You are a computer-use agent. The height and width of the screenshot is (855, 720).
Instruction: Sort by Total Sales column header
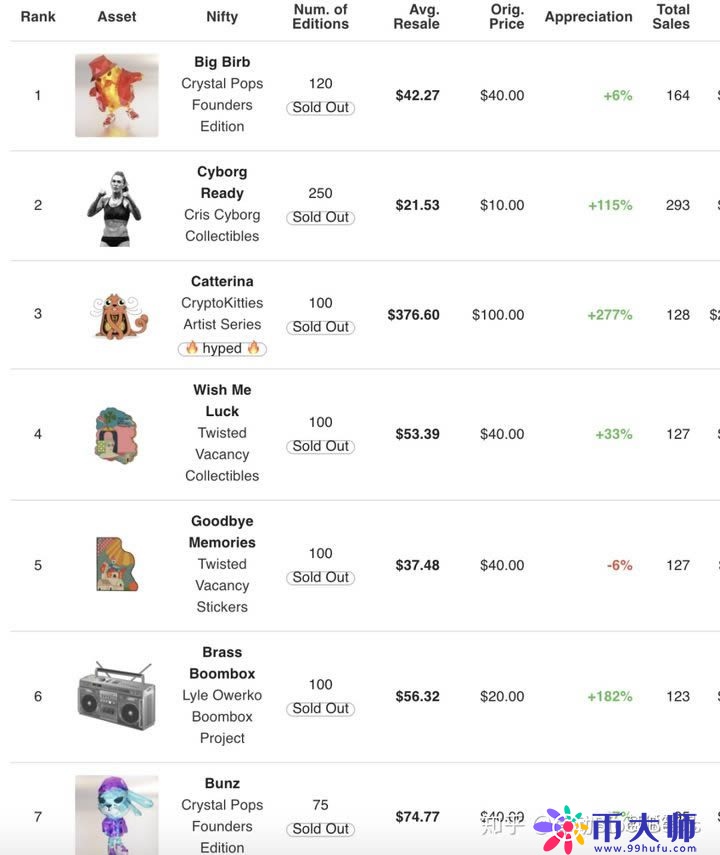pyautogui.click(x=672, y=17)
